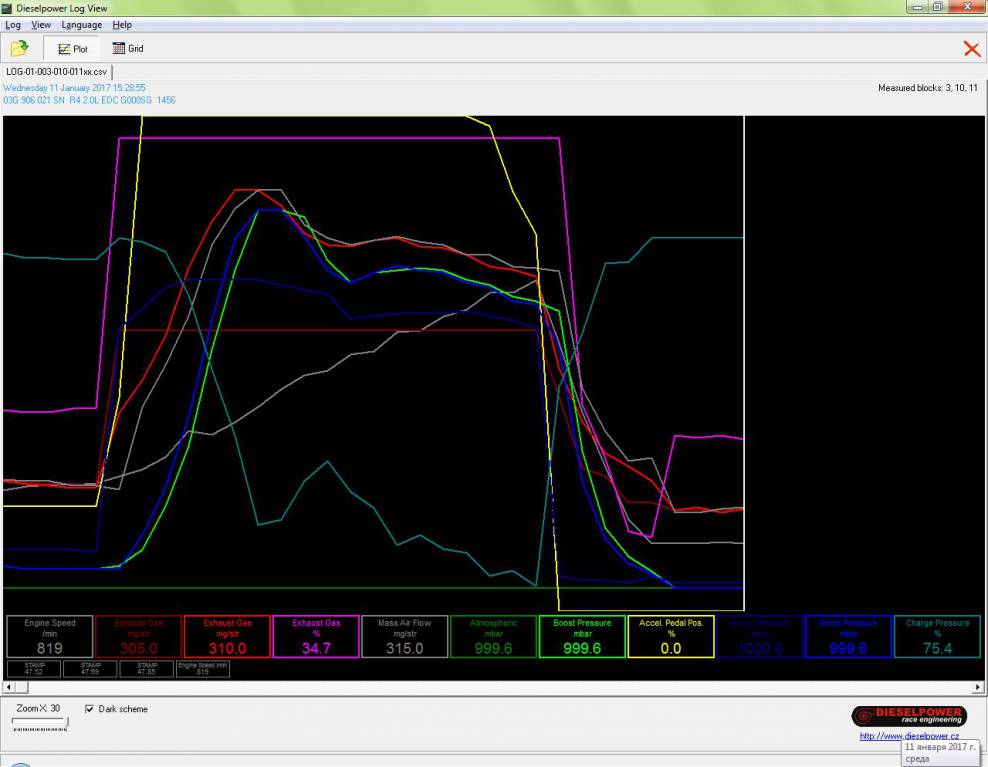Click the horizontal scrollbar right arrow
988x767 pixels.
coord(978,687)
